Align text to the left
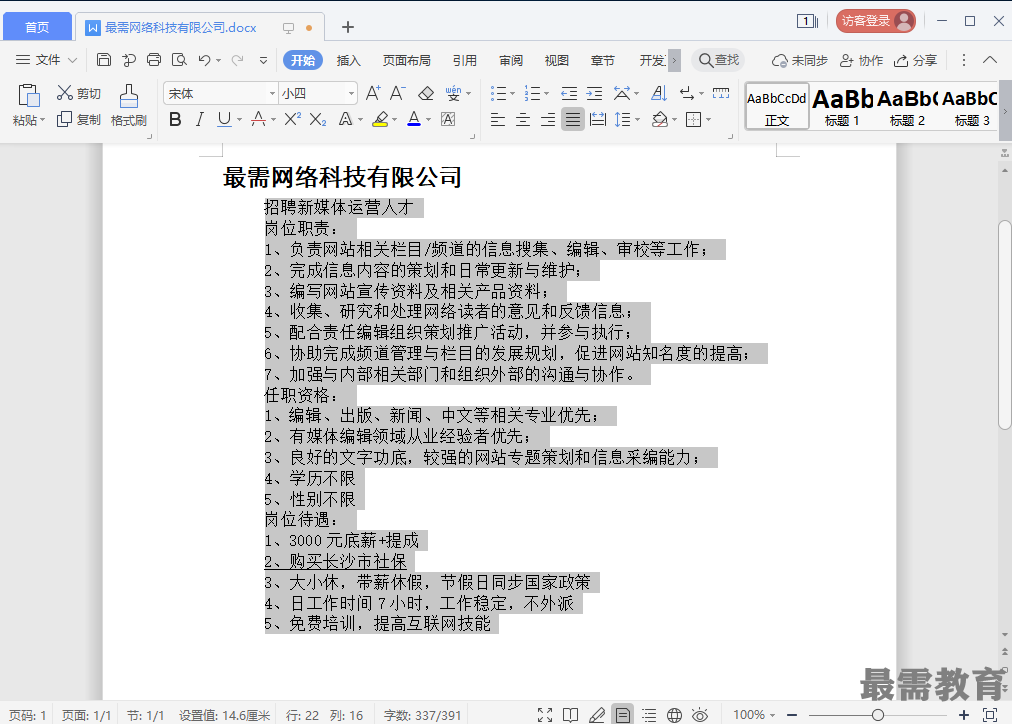This screenshot has width=1012, height=724. coord(498,119)
